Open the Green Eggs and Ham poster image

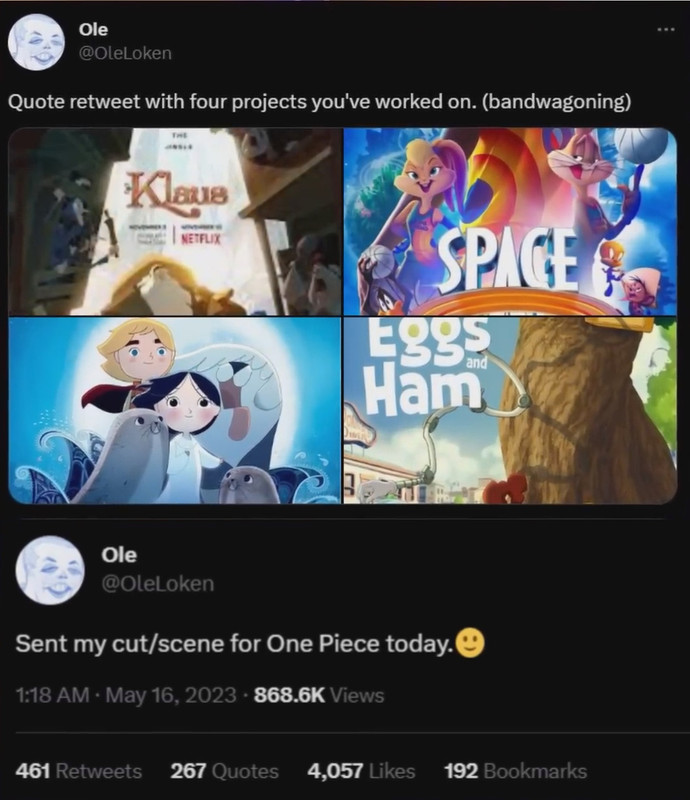[510, 411]
